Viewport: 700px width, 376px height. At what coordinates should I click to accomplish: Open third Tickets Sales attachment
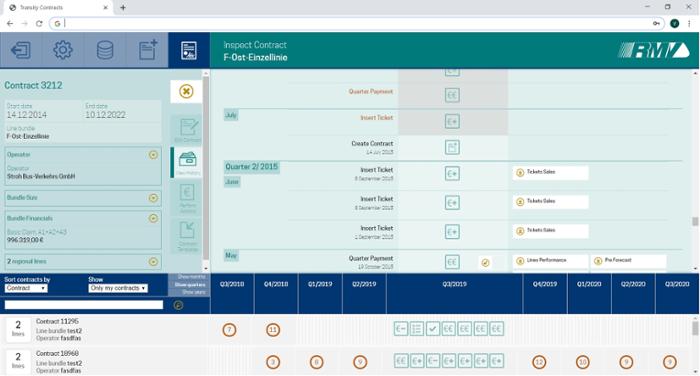coord(550,231)
